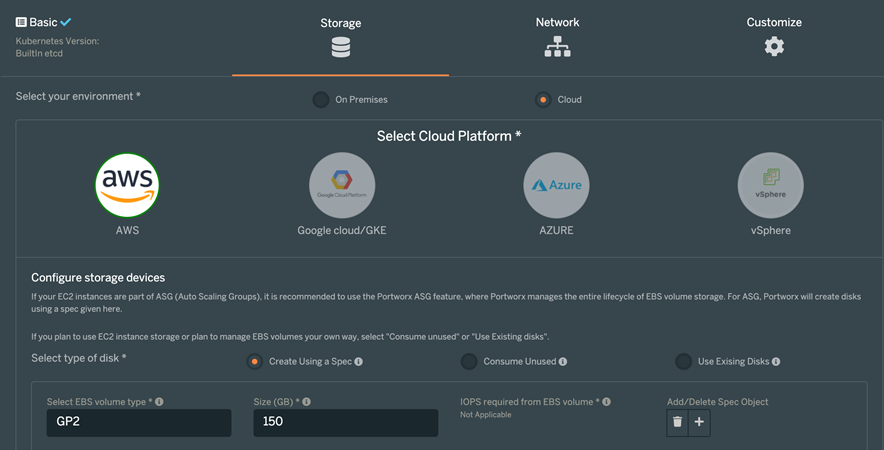
Task: Choose Use Exising Disks radio button
Action: (x=683, y=361)
